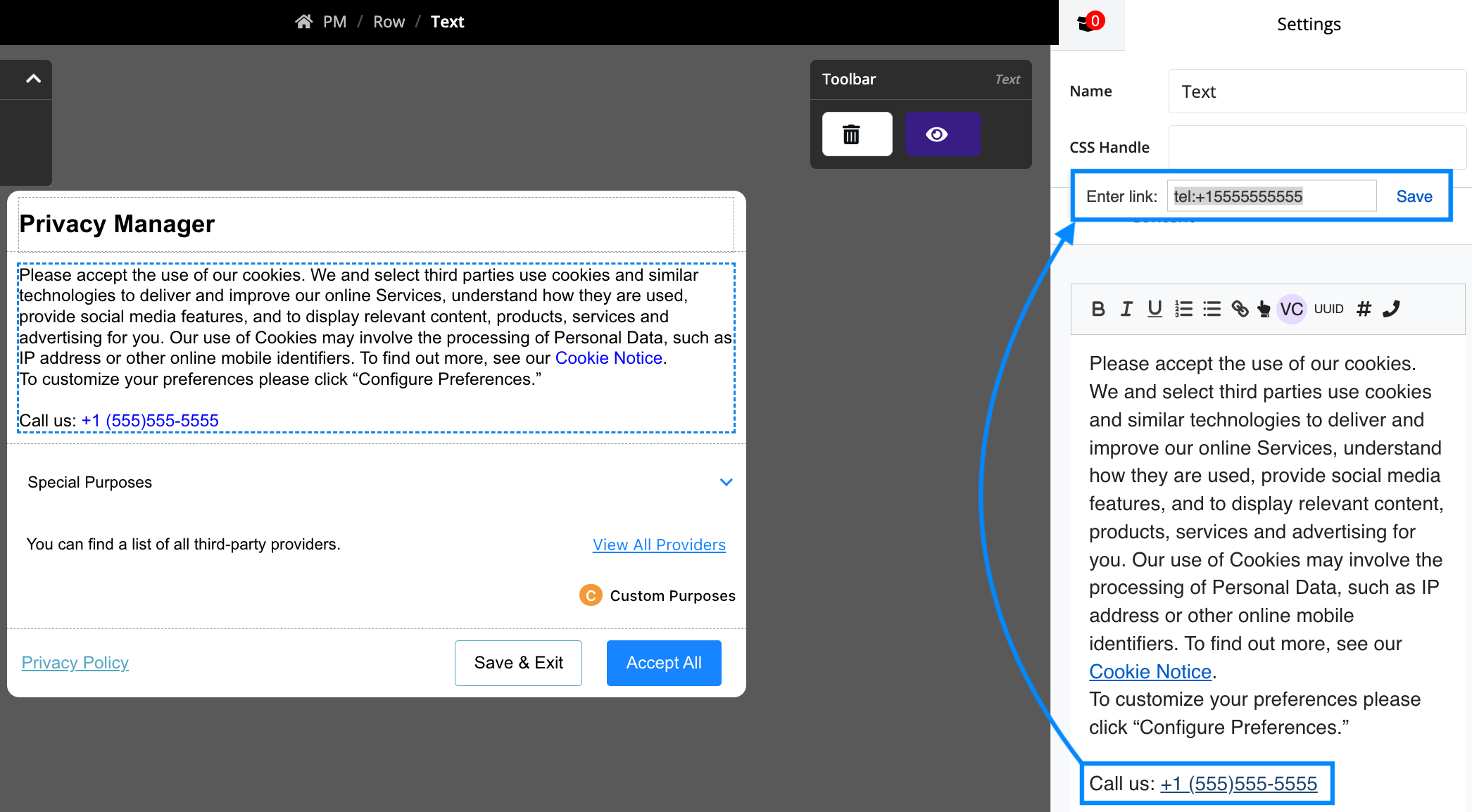Click Cookie Notice link in editor
The width and height of the screenshot is (1472, 812).
(x=1150, y=671)
